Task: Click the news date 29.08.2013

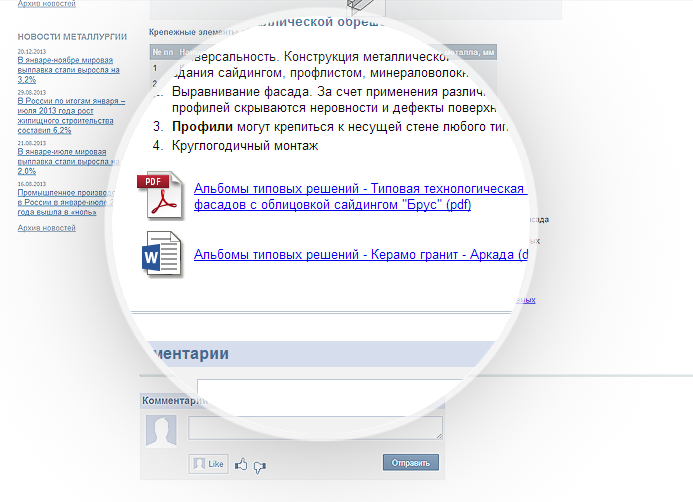Action: click(x=32, y=92)
